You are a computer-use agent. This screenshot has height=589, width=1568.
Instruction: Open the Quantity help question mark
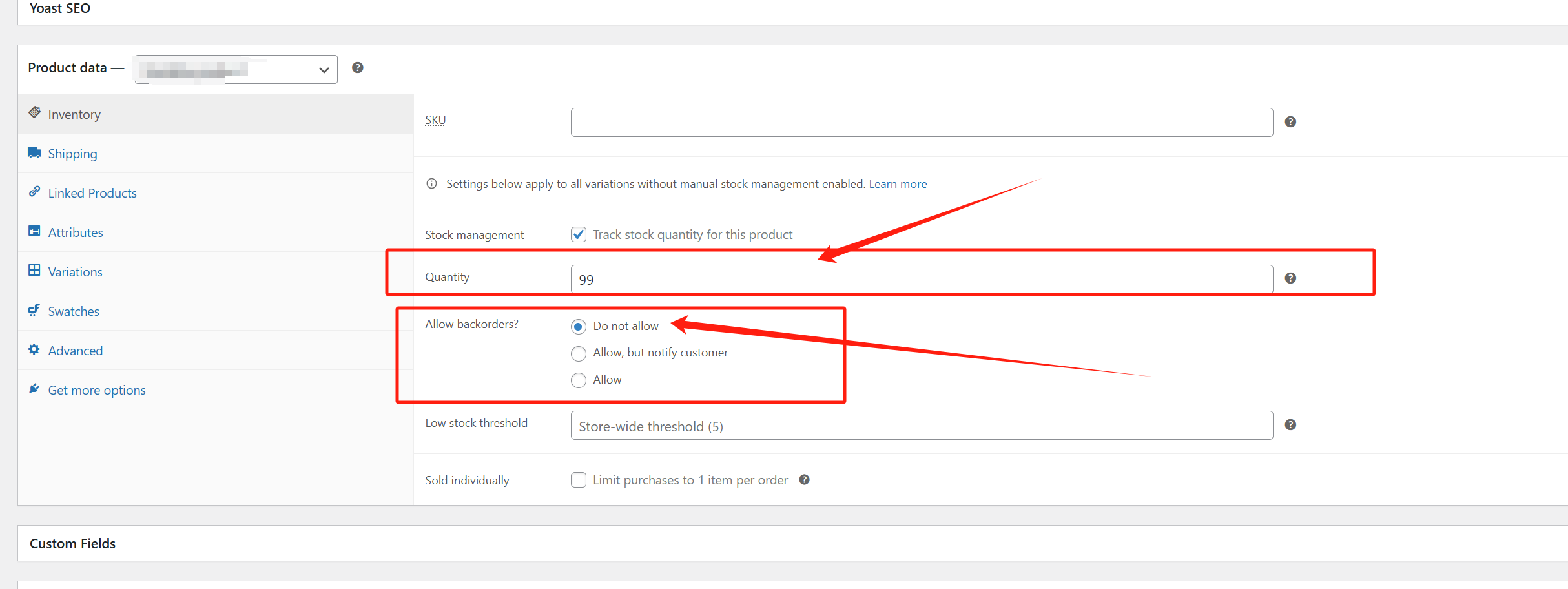click(1290, 278)
